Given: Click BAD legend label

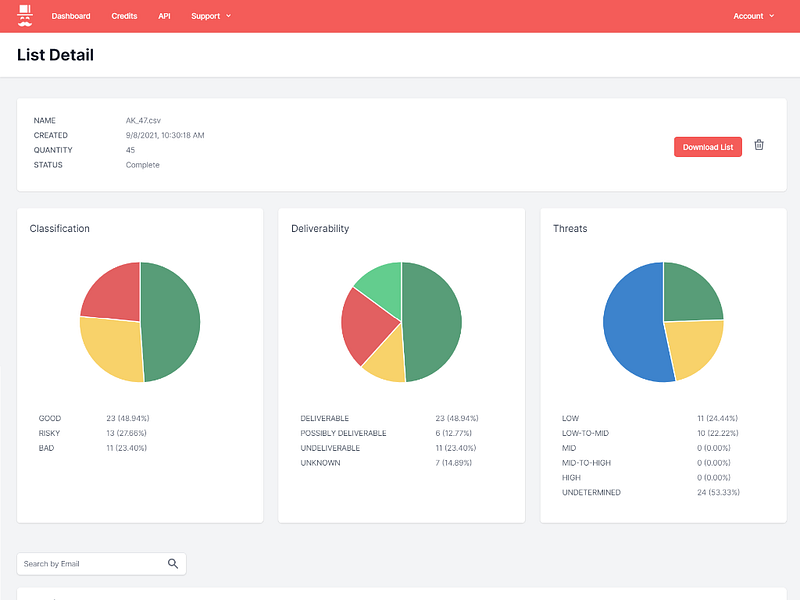Looking at the screenshot, I should [x=46, y=448].
